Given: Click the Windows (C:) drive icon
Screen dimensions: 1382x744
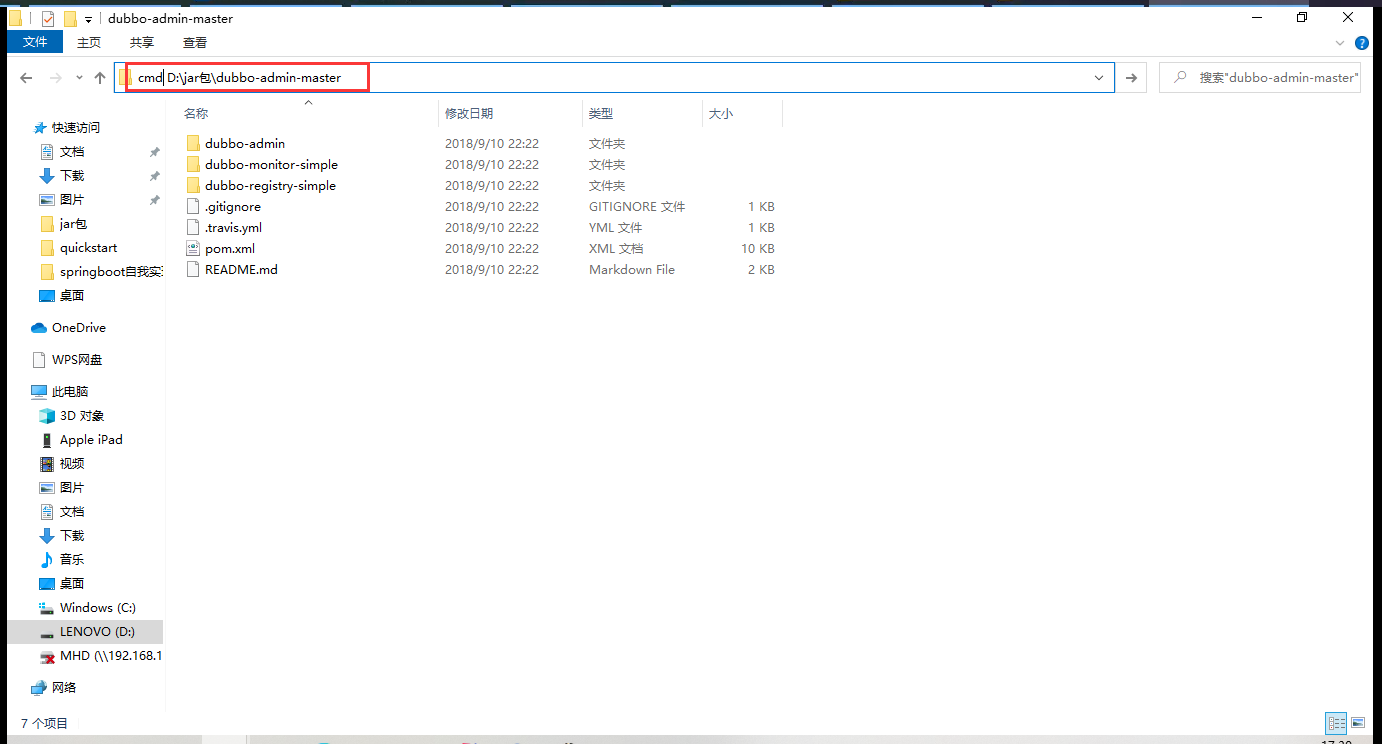Looking at the screenshot, I should coord(47,608).
